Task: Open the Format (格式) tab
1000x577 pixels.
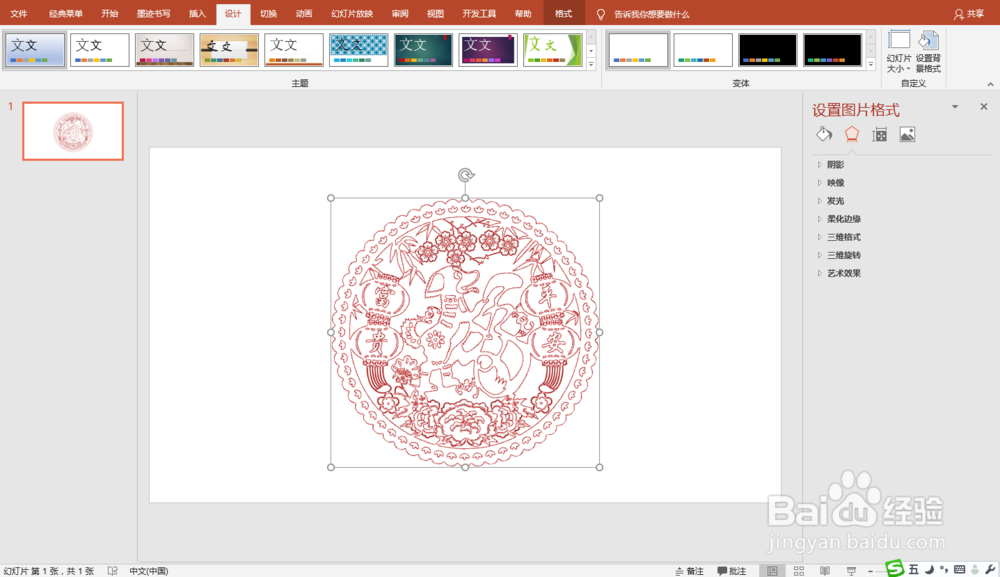Action: click(564, 13)
